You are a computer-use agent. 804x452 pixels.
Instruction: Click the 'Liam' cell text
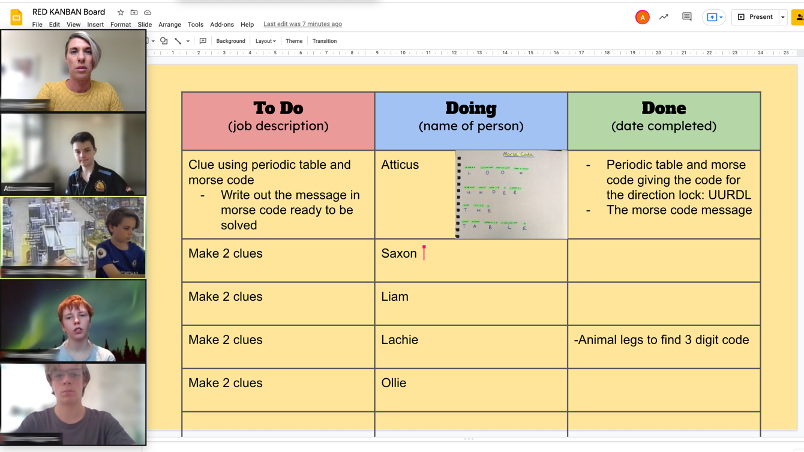pyautogui.click(x=395, y=297)
